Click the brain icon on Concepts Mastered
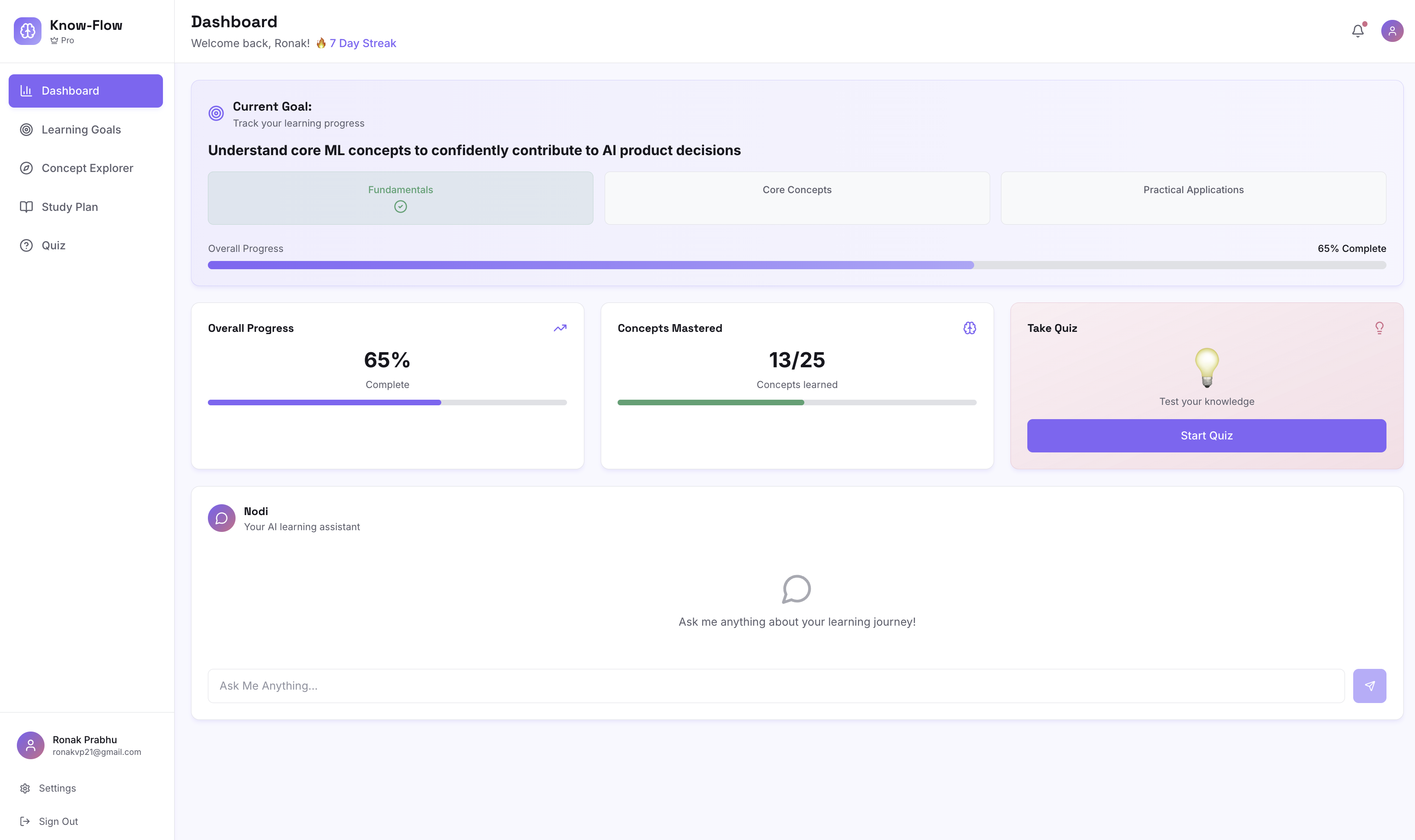The height and width of the screenshot is (840, 1415). 969,328
